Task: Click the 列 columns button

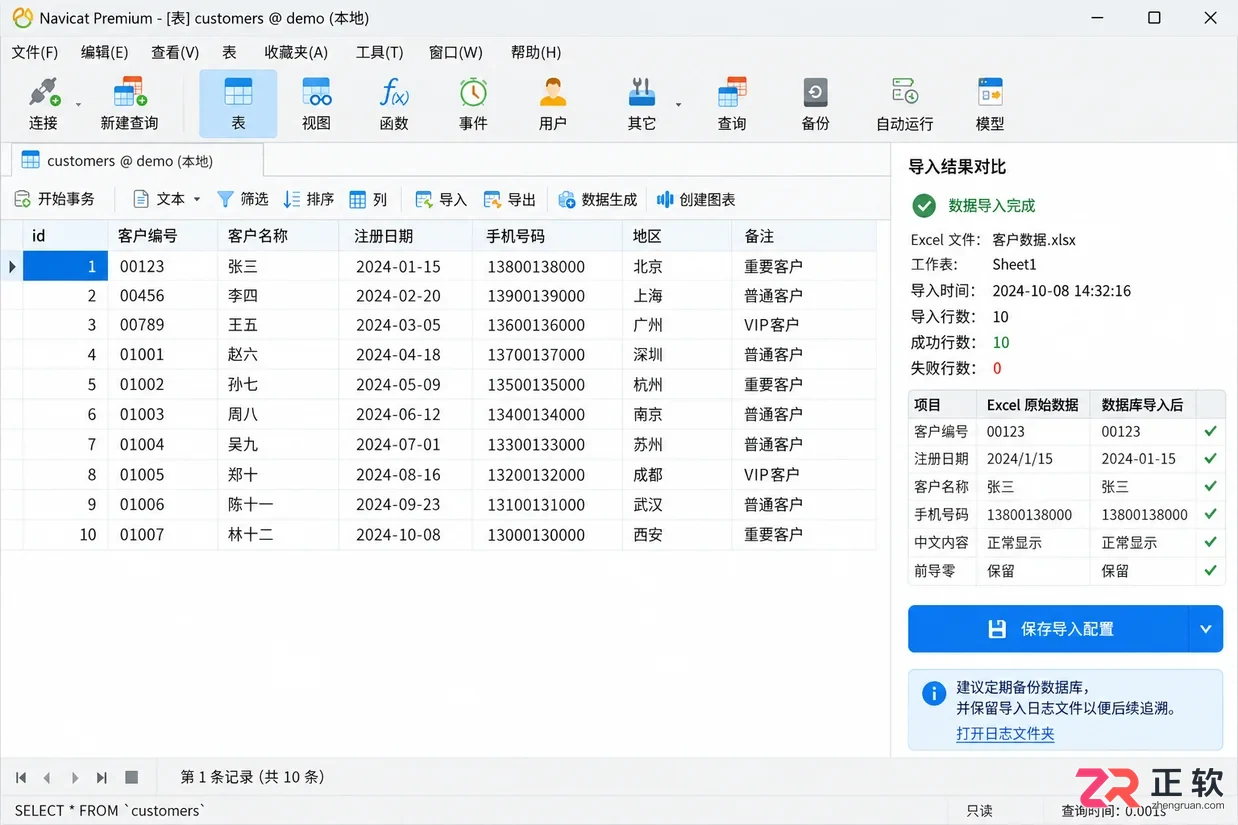Action: [x=368, y=199]
